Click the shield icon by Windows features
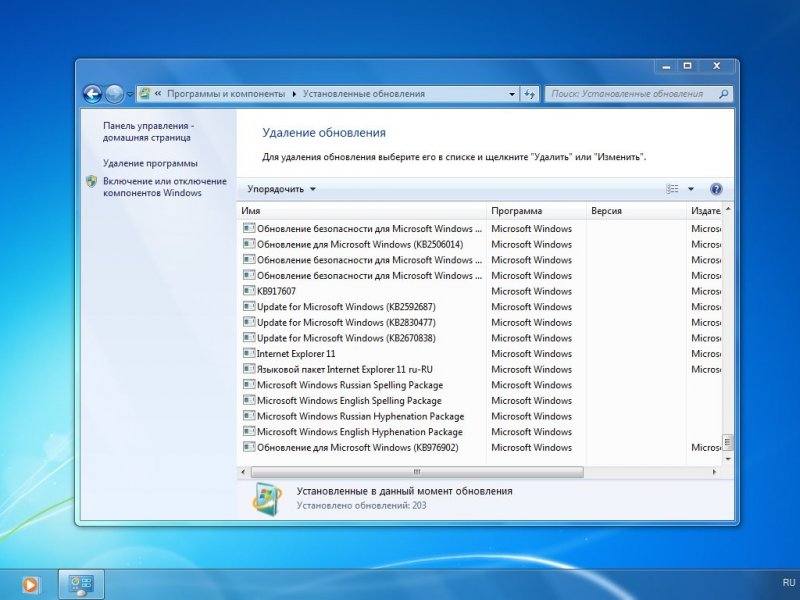The width and height of the screenshot is (800, 600). click(92, 182)
